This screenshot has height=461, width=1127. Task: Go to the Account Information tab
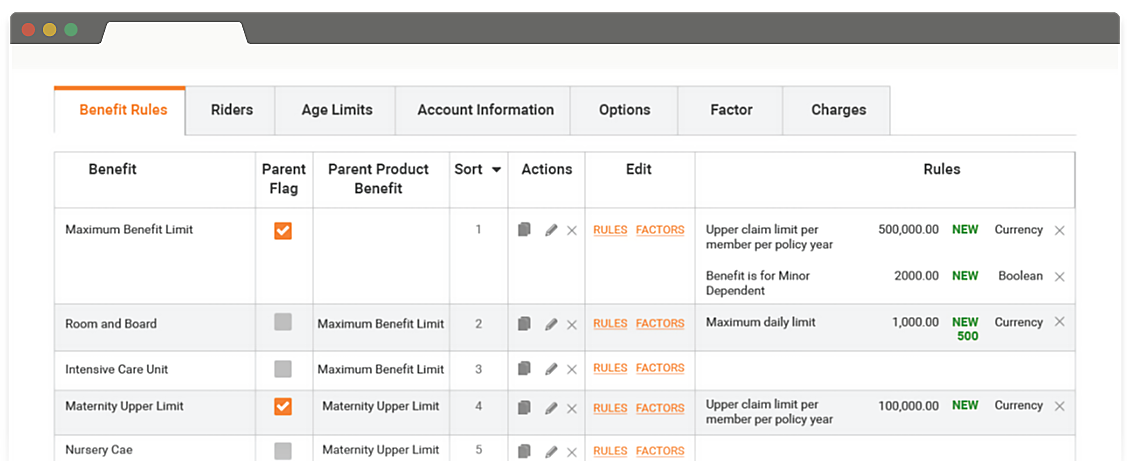pos(485,110)
